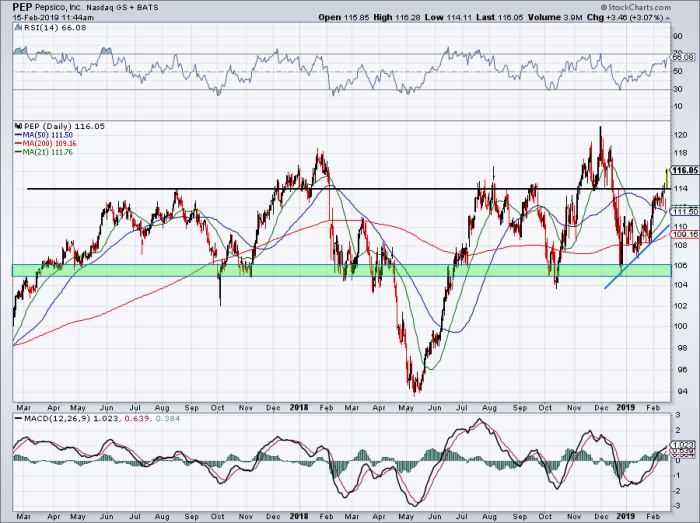
Task: Click the blue MA(50) 111.50 legend entry
Action: pyautogui.click(x=44, y=135)
